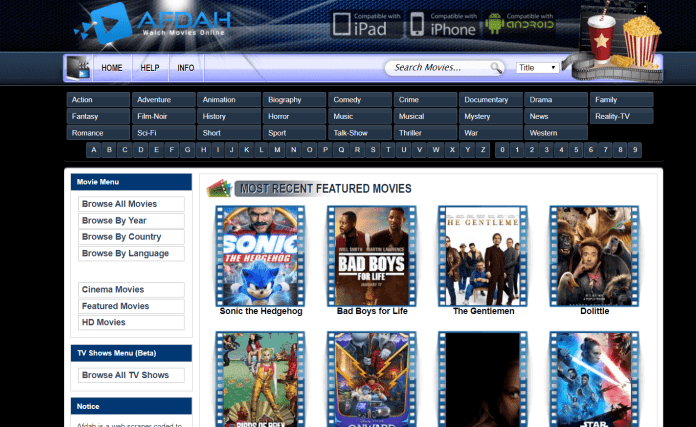Viewport: 696px width, 427px height.
Task: Open Browse All TV Shows link
Action: (131, 375)
